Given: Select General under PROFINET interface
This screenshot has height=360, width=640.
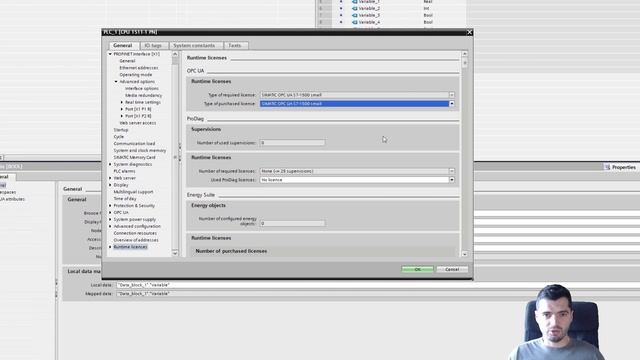Looking at the screenshot, I should pos(127,61).
